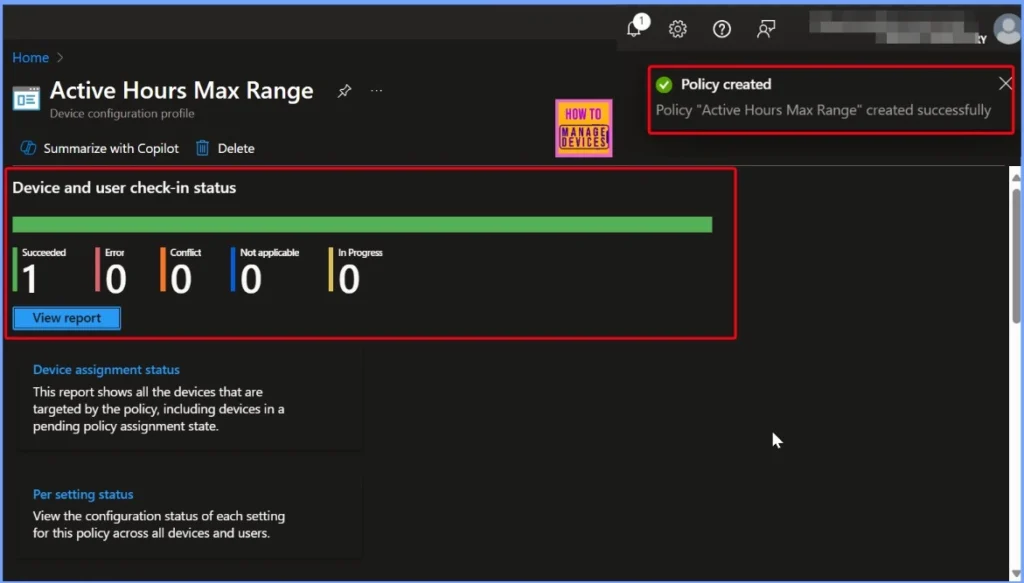Go to the Home breadcrumb
This screenshot has height=583, width=1024.
click(31, 57)
